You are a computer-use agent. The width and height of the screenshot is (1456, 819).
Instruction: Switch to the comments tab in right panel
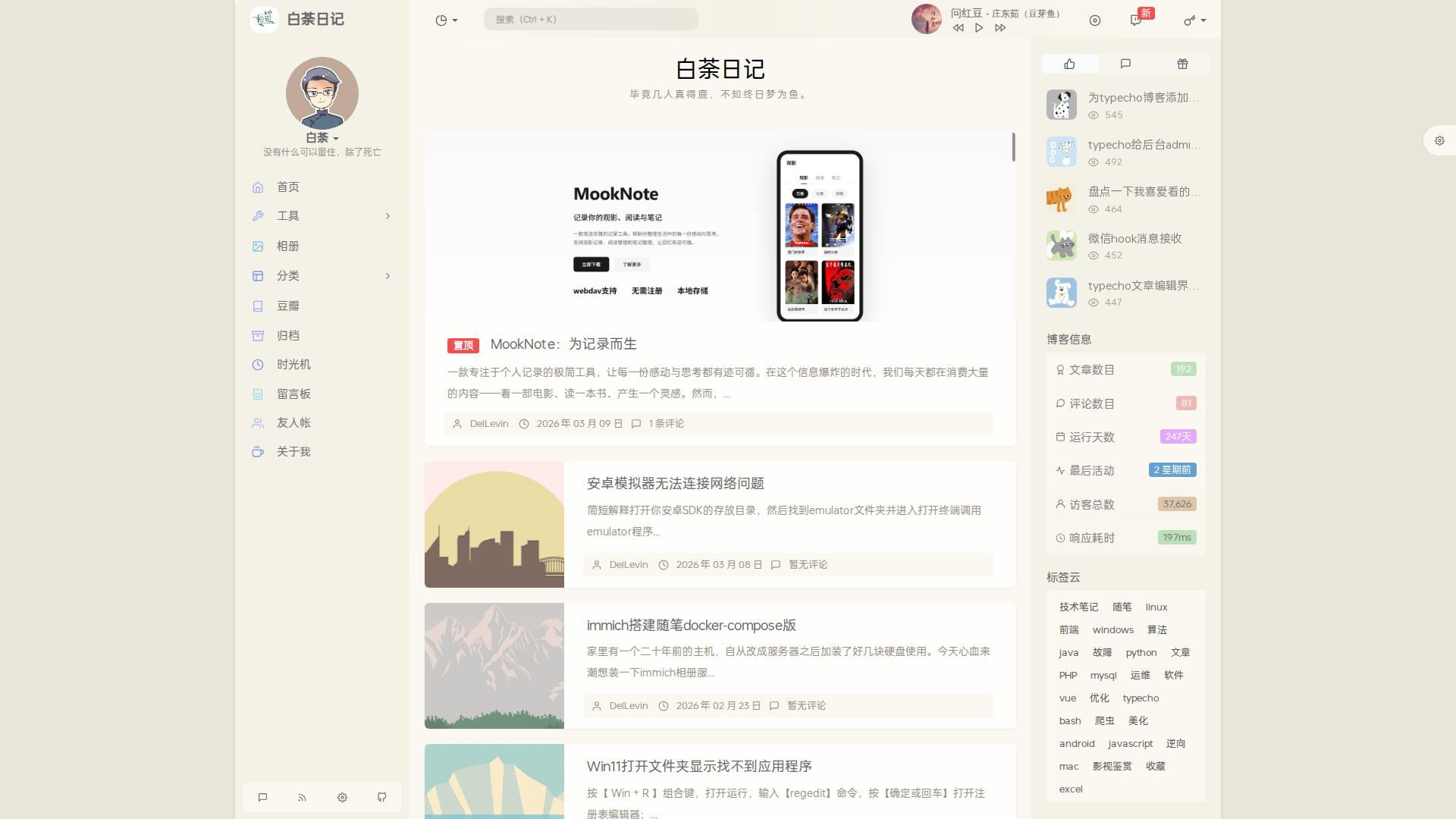[x=1125, y=64]
